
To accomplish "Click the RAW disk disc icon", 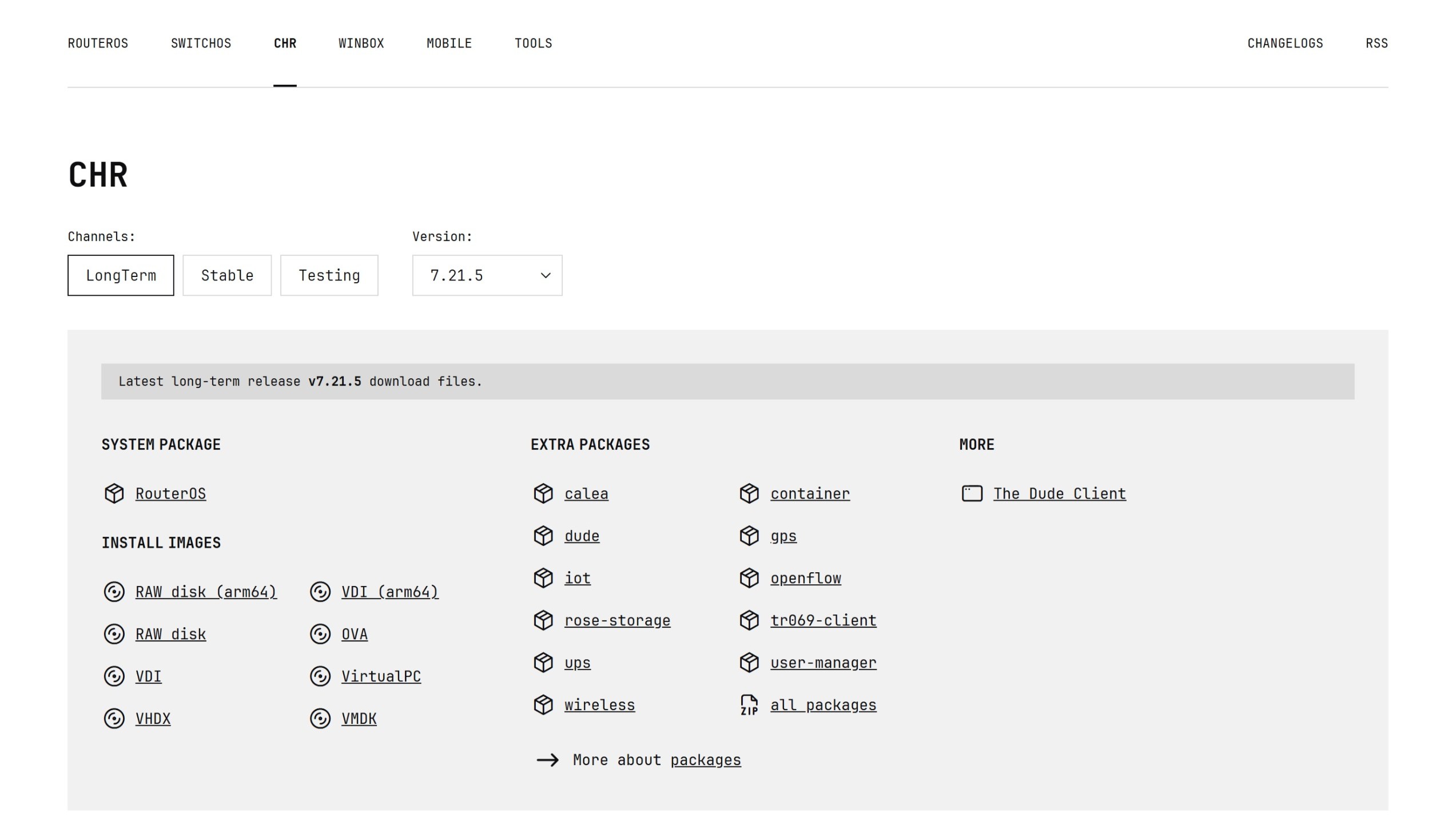I will (114, 633).
